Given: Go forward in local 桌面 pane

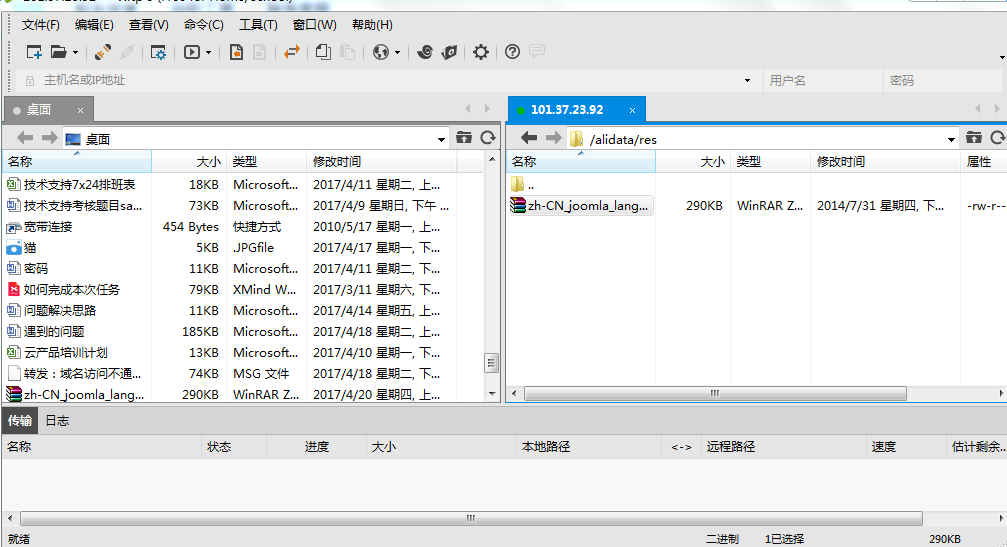Looking at the screenshot, I should point(49,138).
